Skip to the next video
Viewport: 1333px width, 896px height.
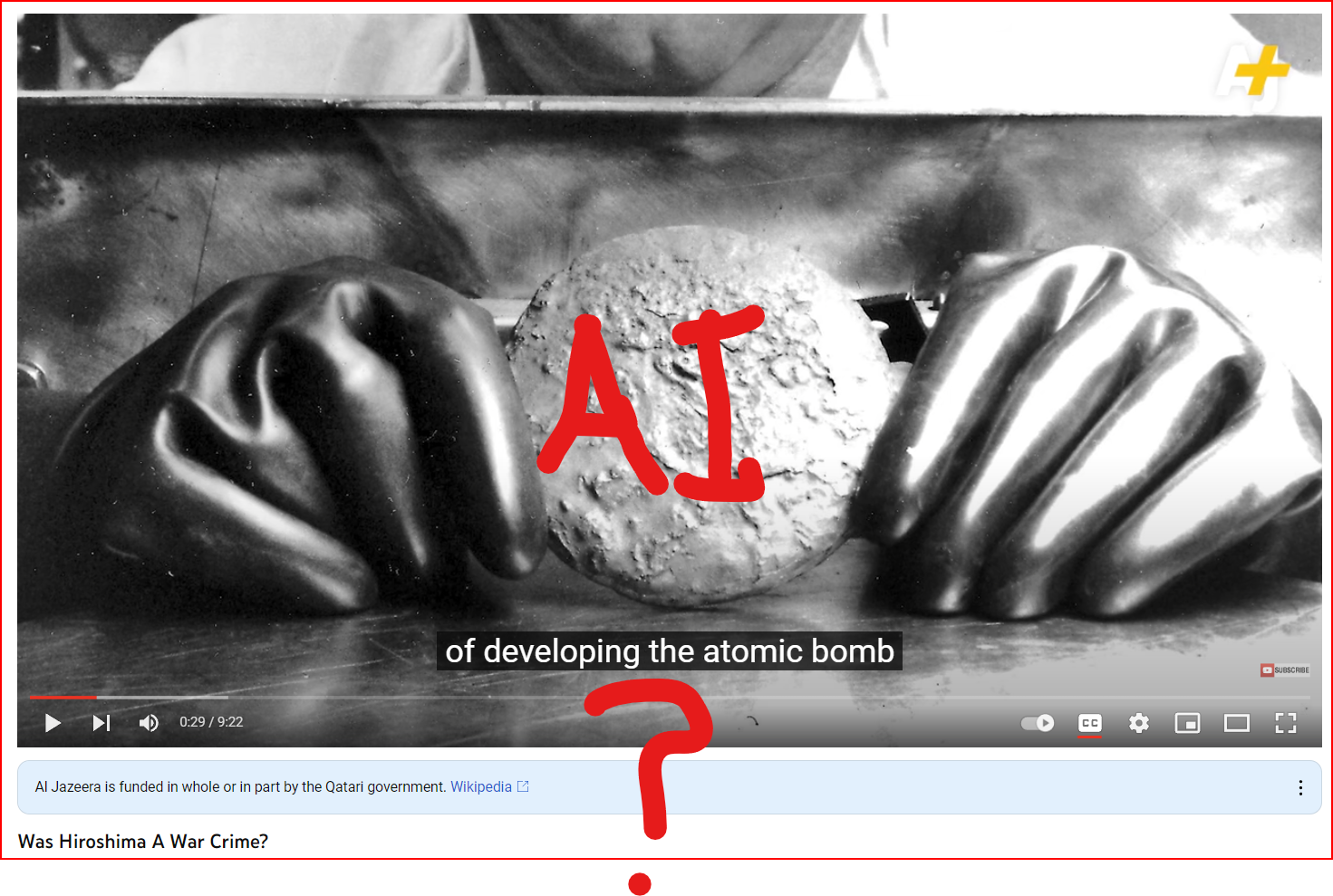[101, 723]
